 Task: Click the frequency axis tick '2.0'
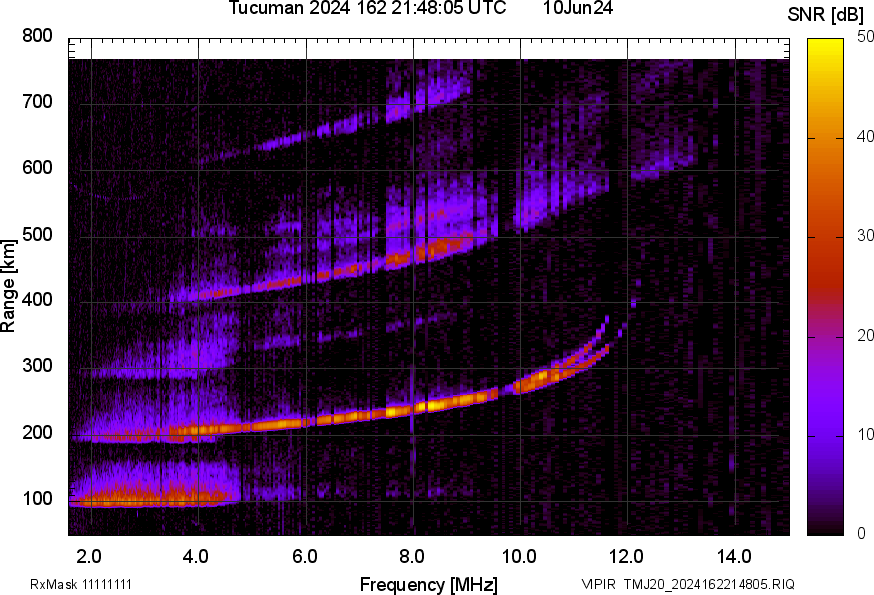click(89, 557)
